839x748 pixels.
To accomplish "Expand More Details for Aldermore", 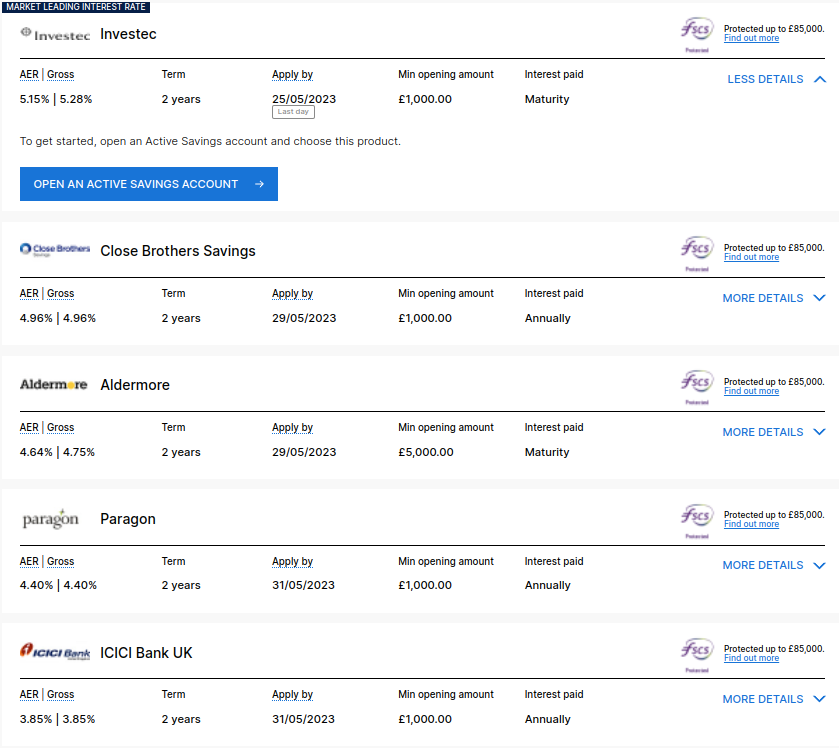I will click(x=774, y=432).
